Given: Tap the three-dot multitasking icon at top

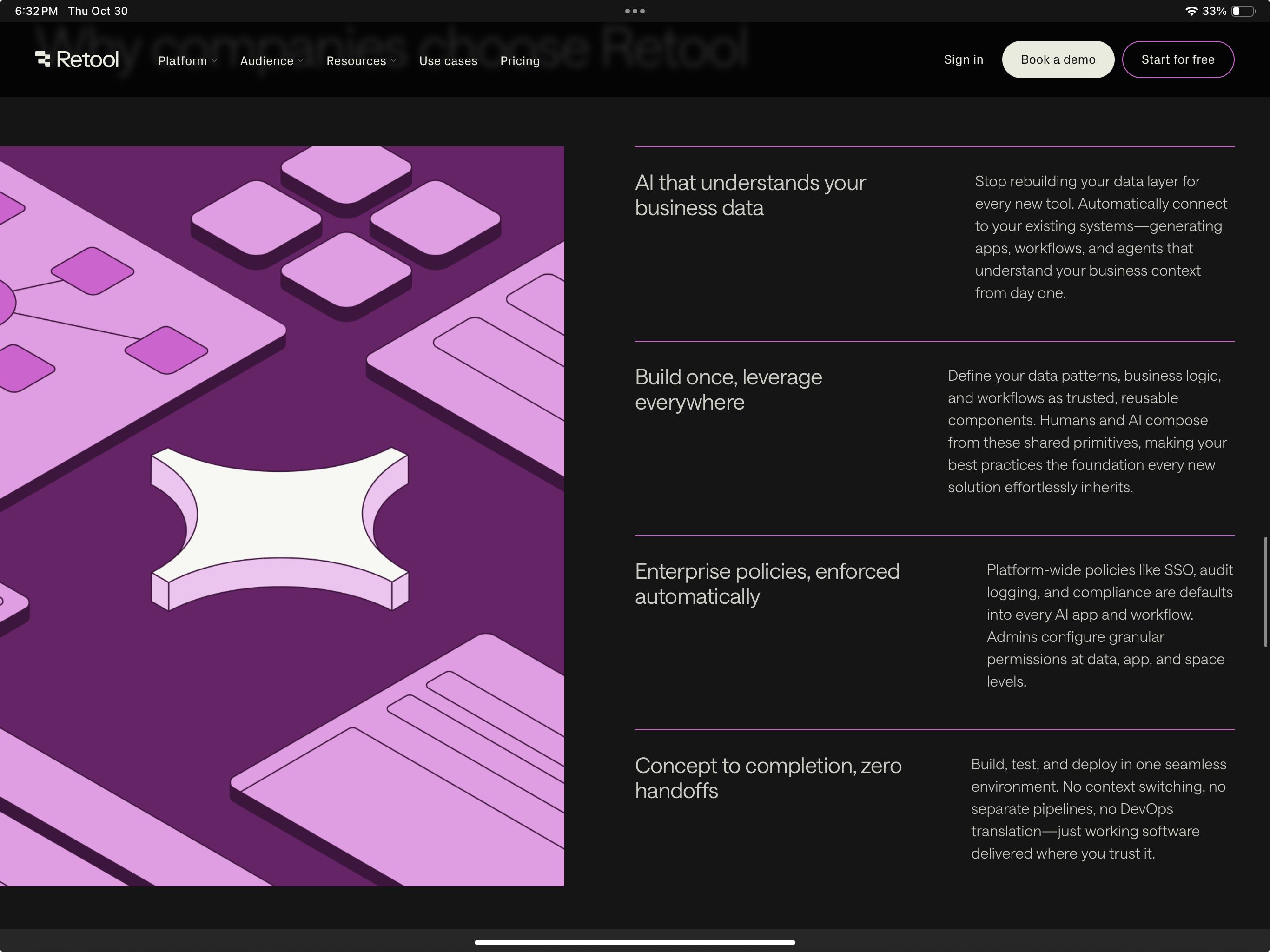Looking at the screenshot, I should tap(635, 11).
